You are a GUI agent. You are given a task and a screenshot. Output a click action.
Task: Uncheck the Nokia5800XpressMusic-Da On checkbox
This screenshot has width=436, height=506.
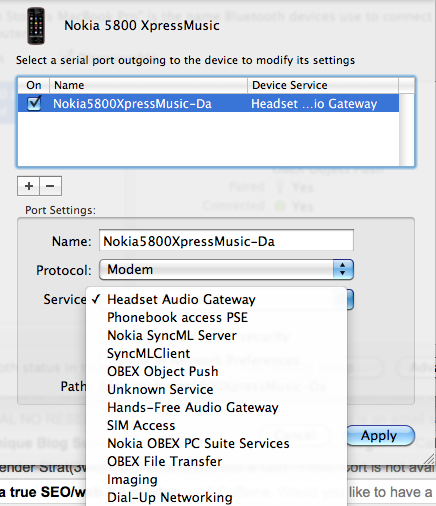(34, 103)
